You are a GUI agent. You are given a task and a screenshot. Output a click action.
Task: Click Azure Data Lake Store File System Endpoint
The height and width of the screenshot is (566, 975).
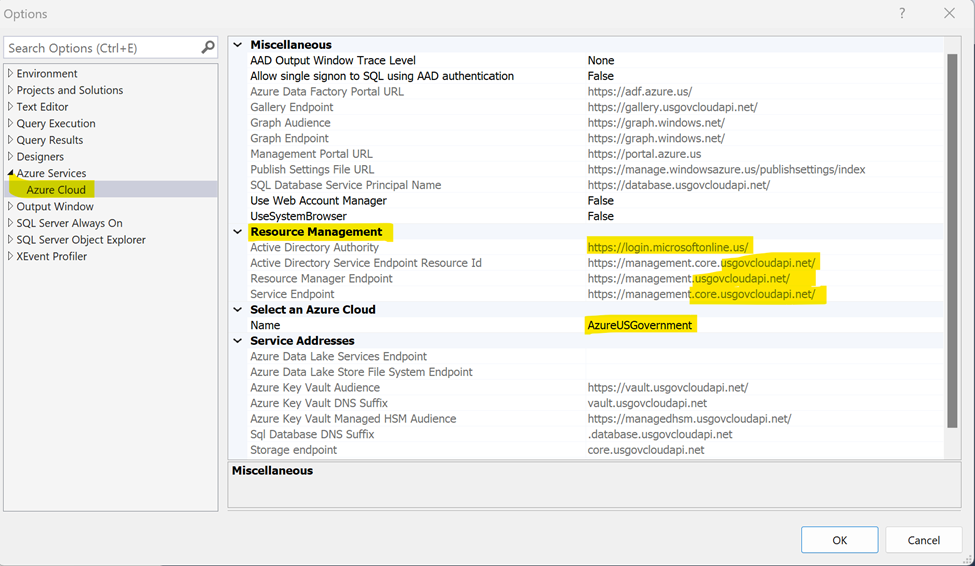pos(361,371)
